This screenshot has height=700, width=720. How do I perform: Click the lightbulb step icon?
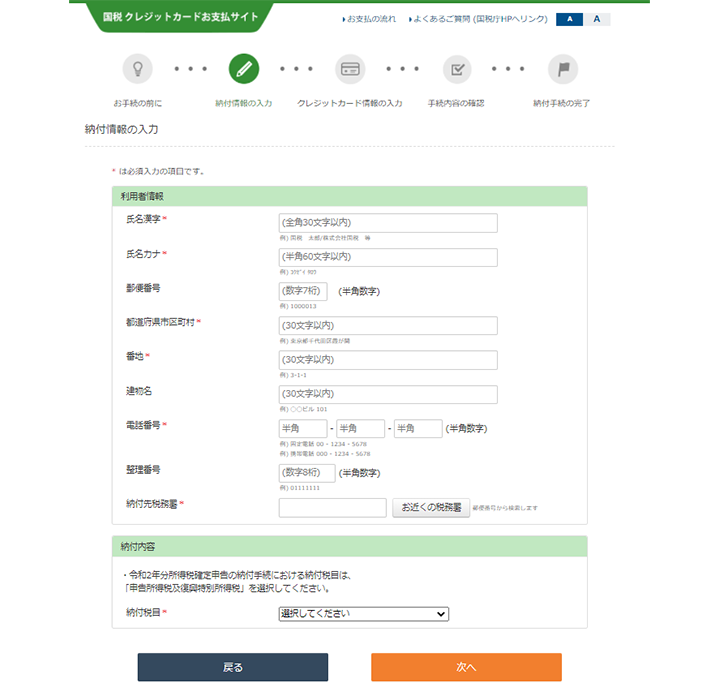(138, 69)
